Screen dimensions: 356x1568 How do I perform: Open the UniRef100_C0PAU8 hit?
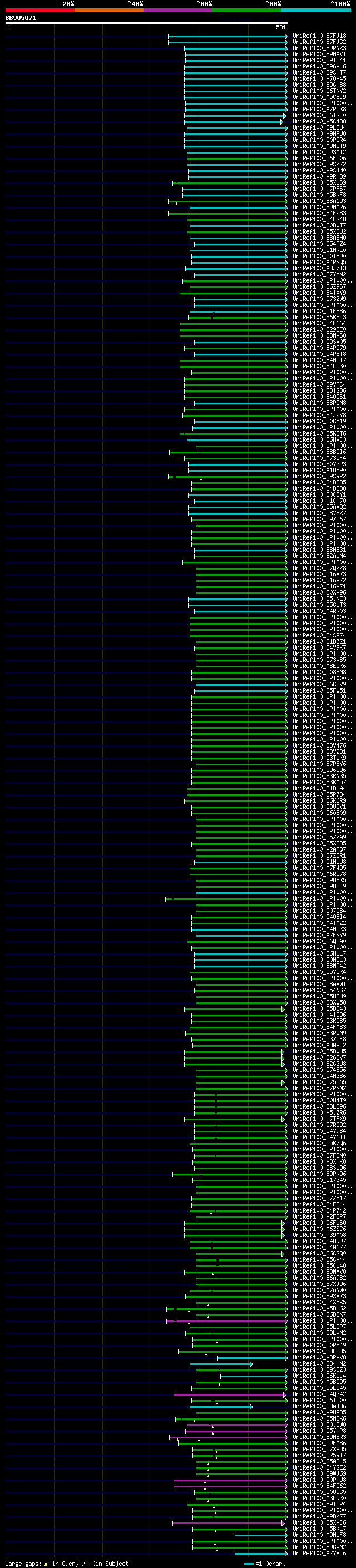point(319,1480)
